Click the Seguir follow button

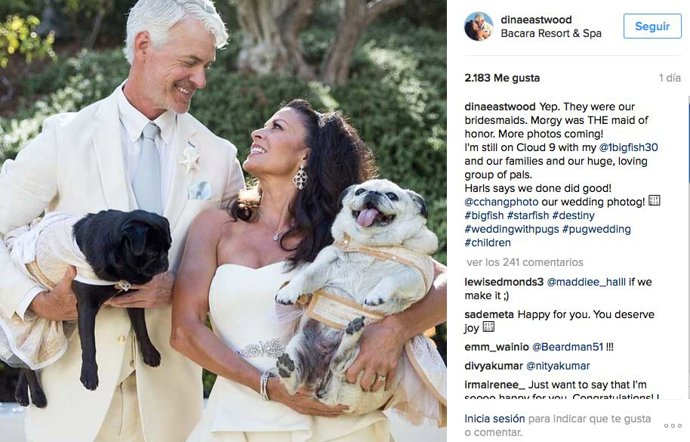point(652,26)
